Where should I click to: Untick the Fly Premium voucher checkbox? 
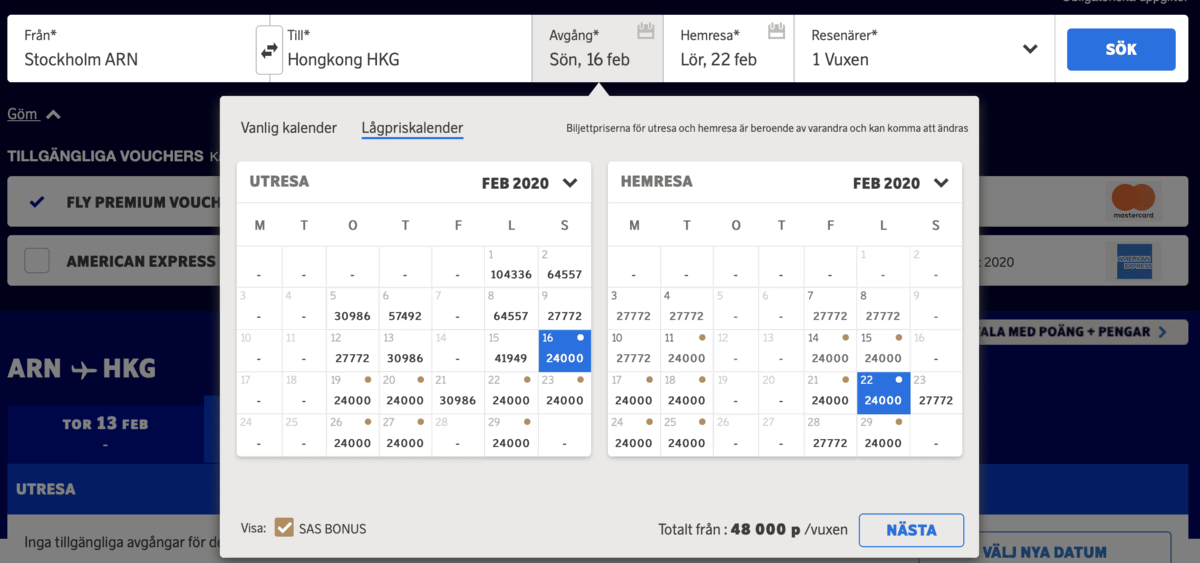coord(37,202)
